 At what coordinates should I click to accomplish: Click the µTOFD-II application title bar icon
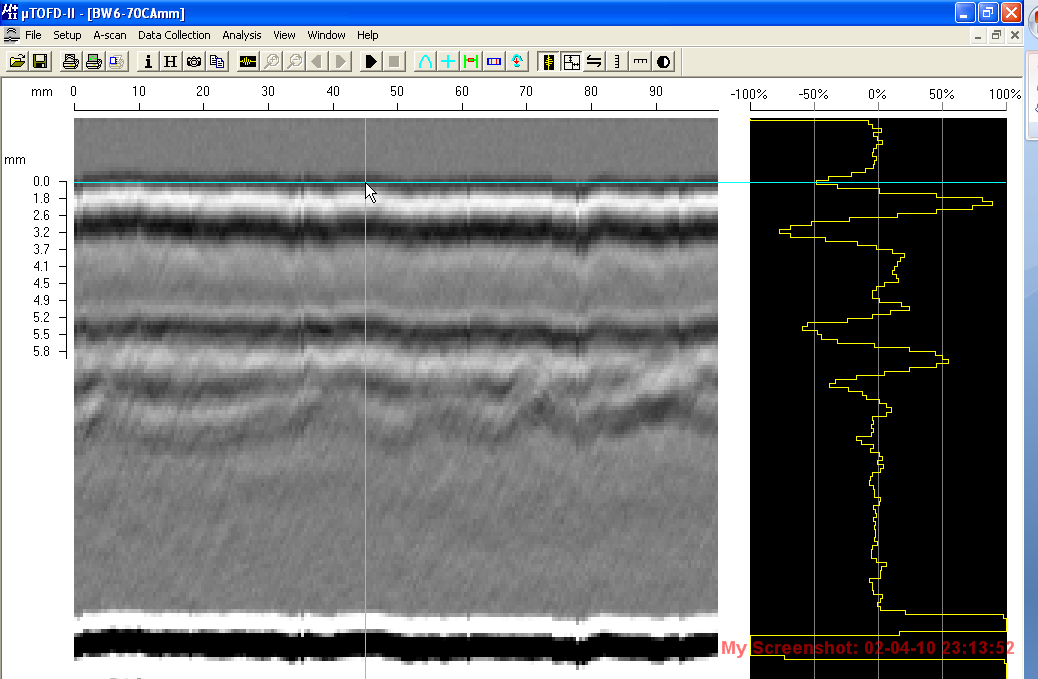9,12
